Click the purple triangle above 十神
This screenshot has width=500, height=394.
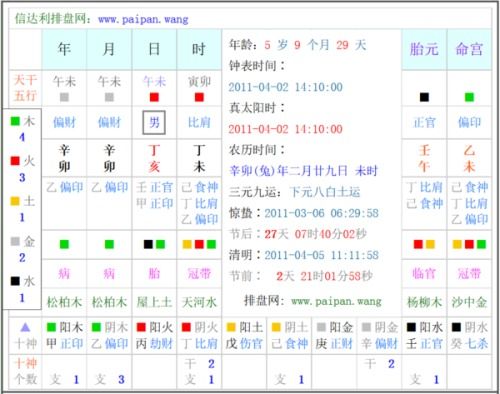pyautogui.click(x=25, y=328)
